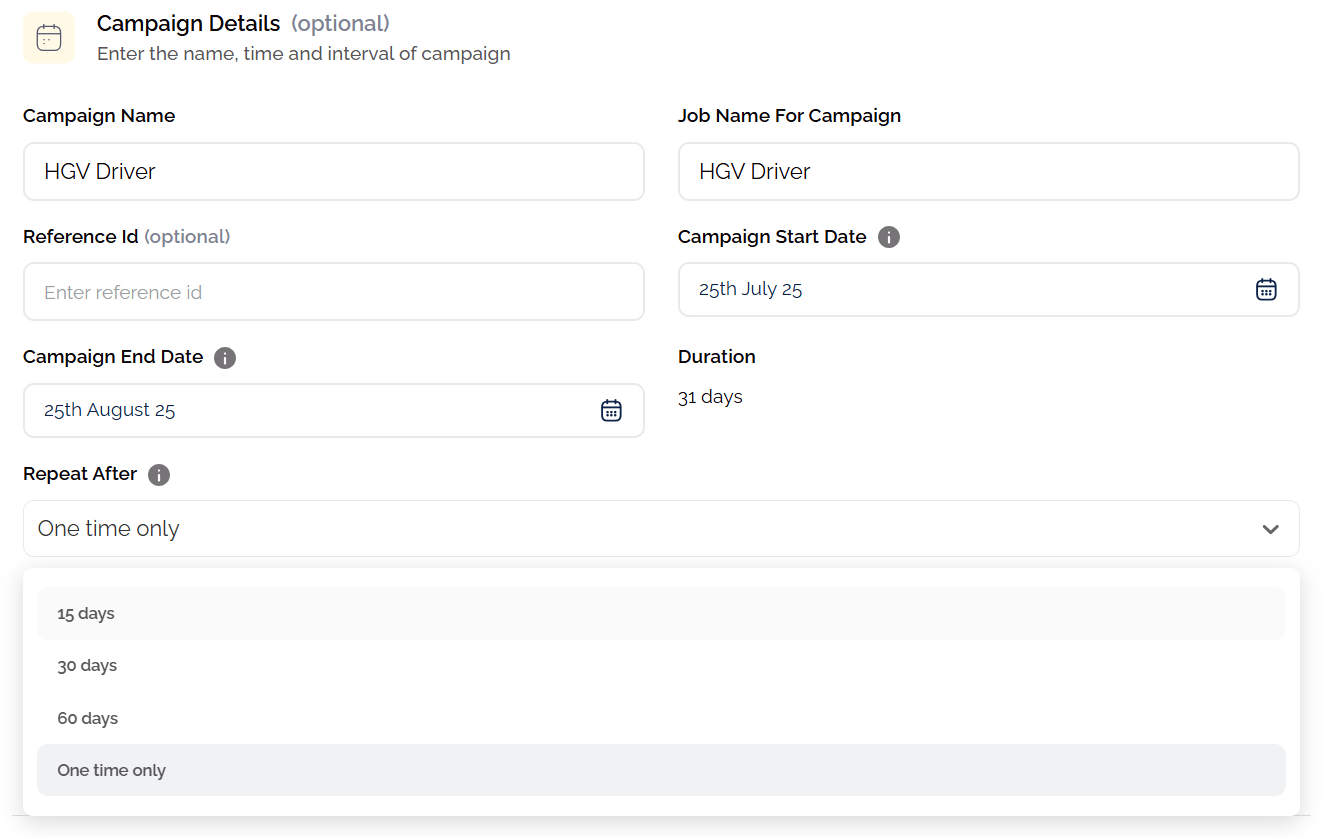Click the 31 days duration value
Viewport: 1330px width, 837px height.
710,397
